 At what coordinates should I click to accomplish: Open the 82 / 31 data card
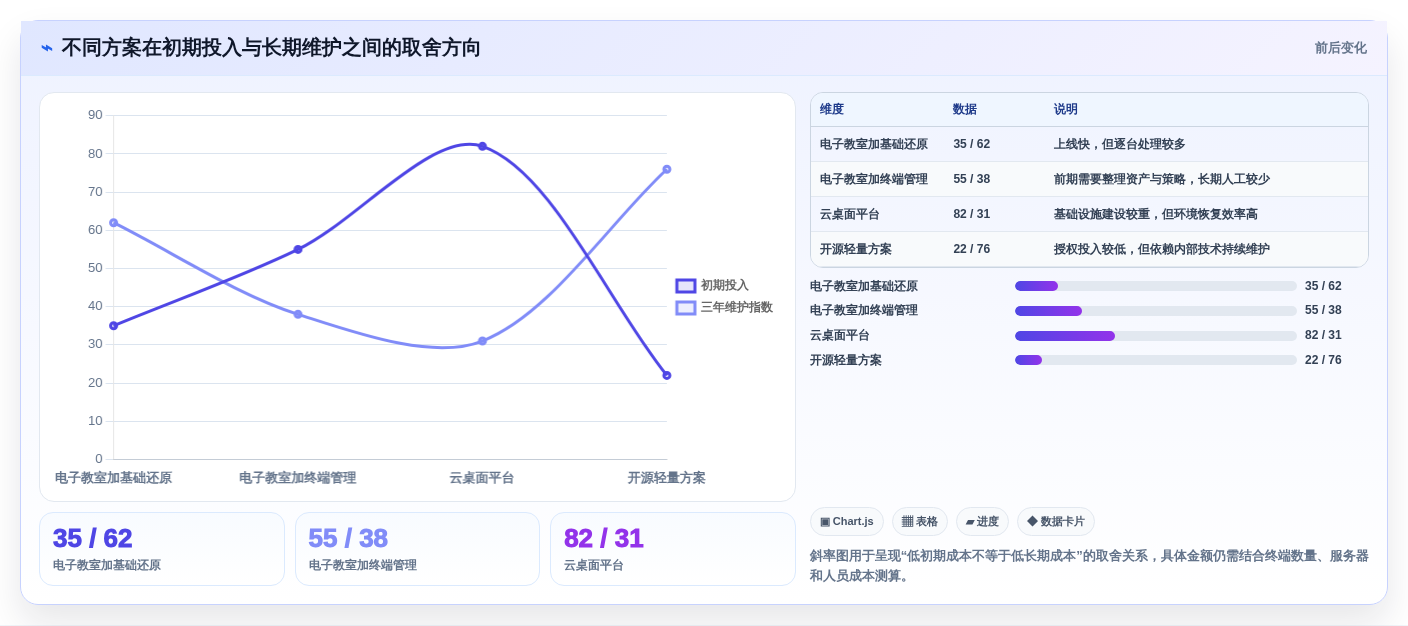[673, 549]
